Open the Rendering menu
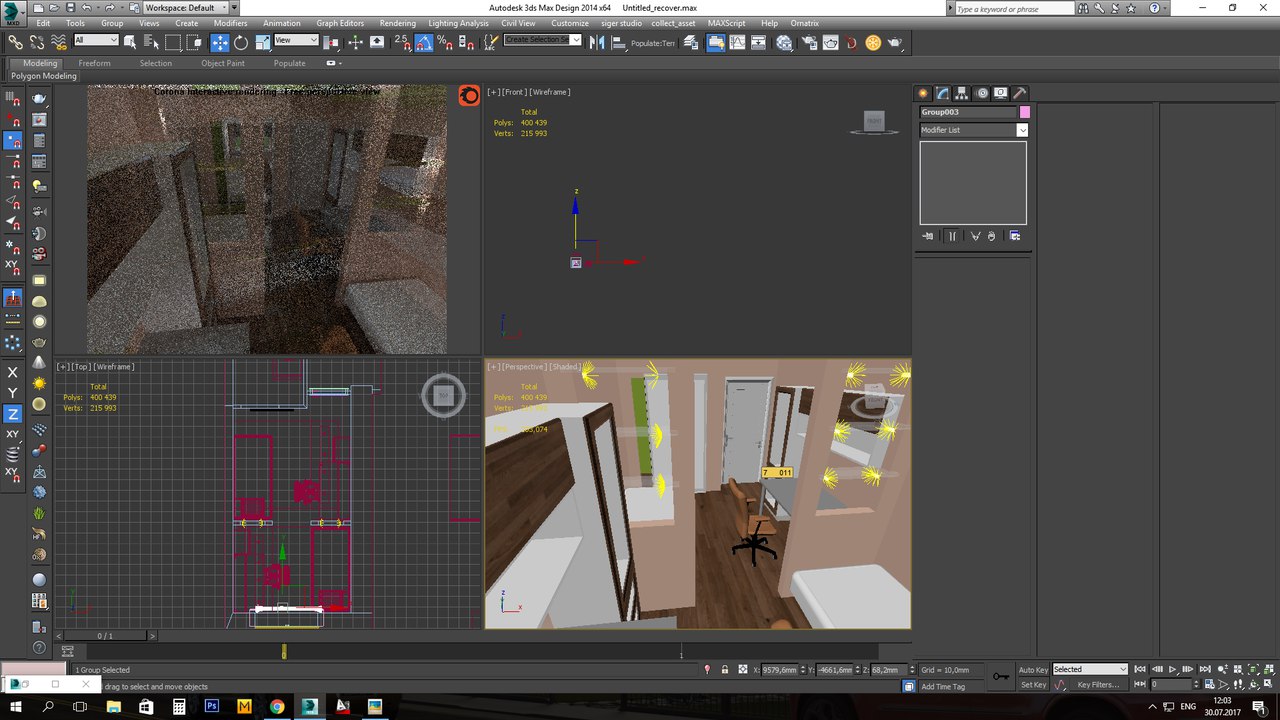 point(397,23)
